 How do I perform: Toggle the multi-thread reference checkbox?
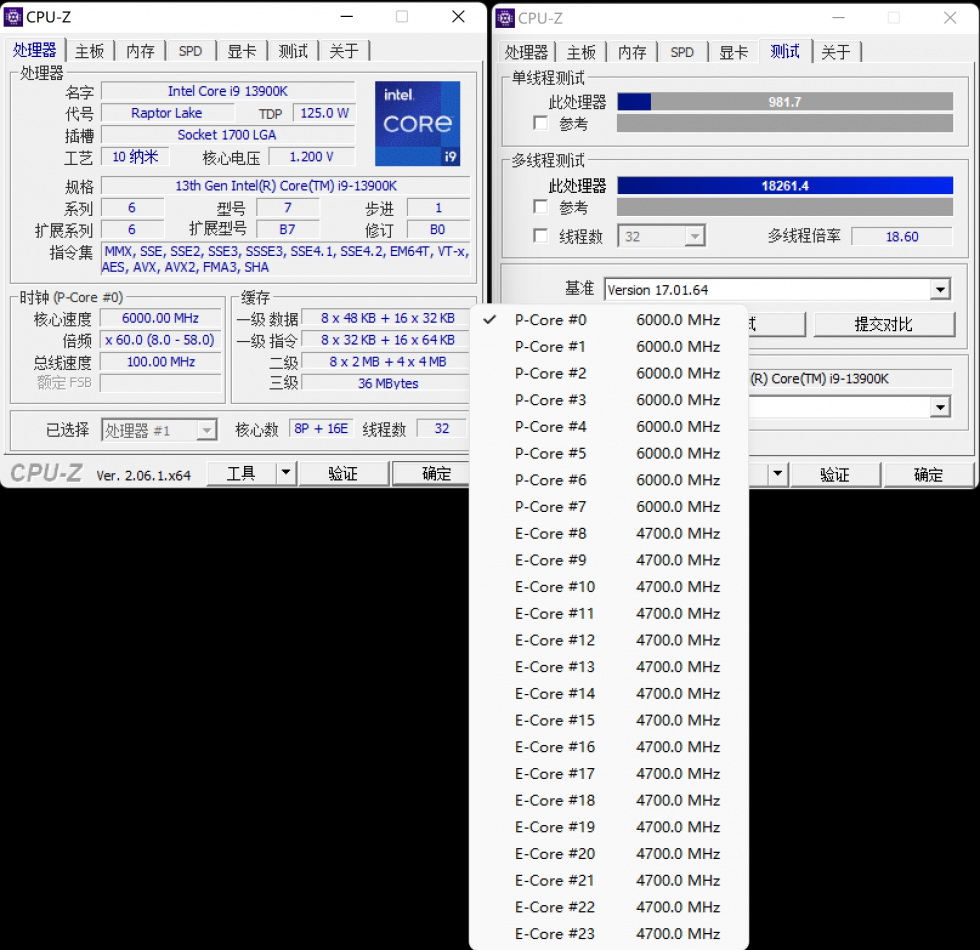tap(541, 207)
